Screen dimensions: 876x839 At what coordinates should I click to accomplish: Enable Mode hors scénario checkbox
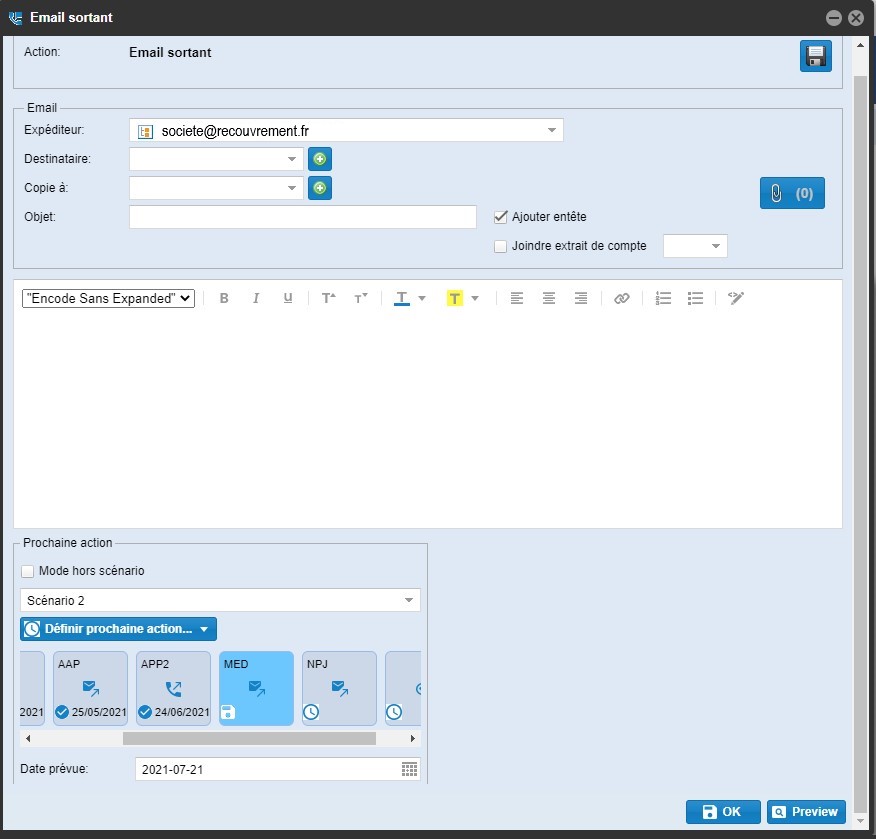28,571
